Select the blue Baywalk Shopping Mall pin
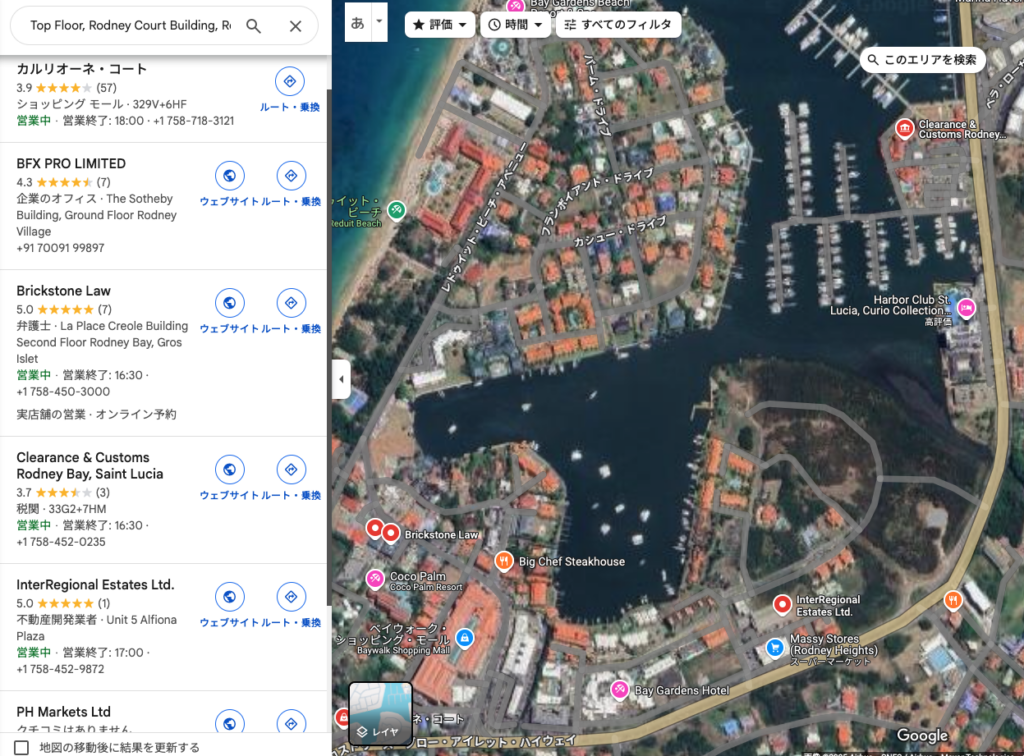The width and height of the screenshot is (1024, 756). [x=464, y=637]
